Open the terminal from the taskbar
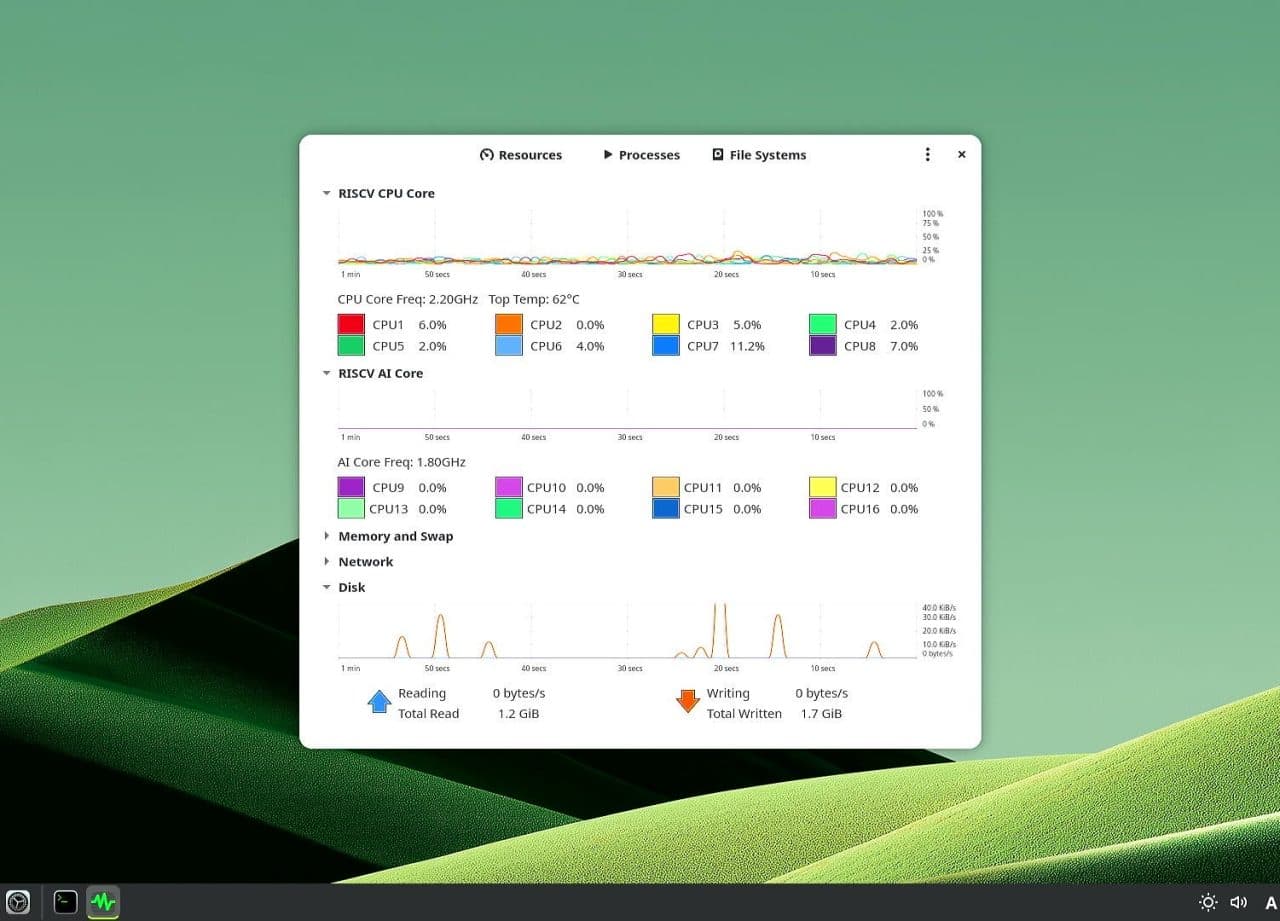This screenshot has width=1280, height=921. (65, 902)
